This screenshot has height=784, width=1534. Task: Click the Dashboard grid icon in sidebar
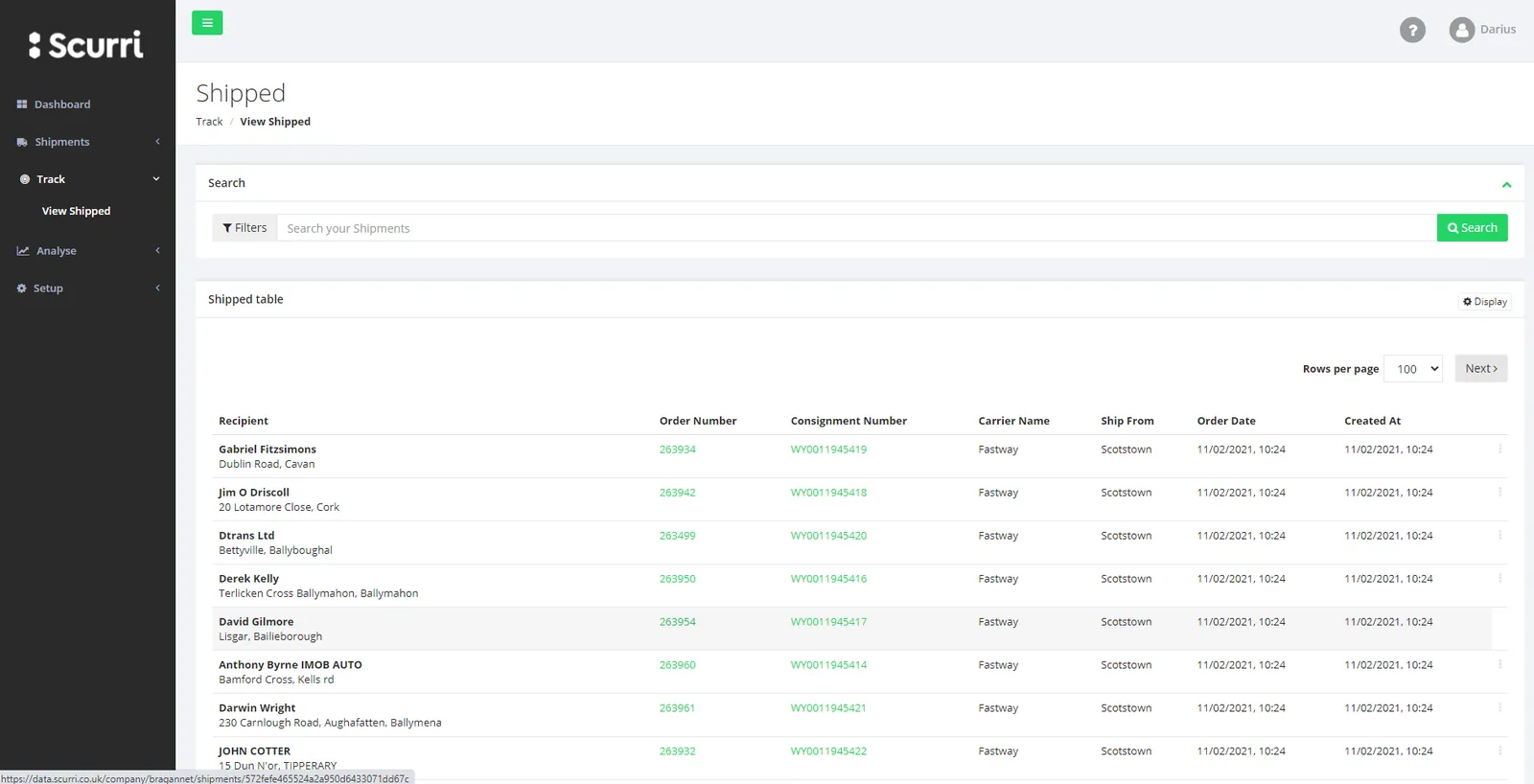point(22,104)
